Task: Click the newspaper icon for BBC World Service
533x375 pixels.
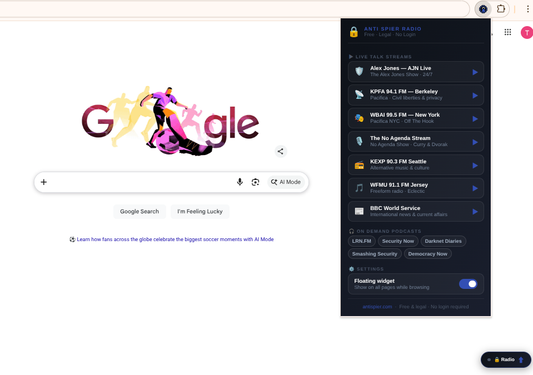Action: [x=359, y=211]
